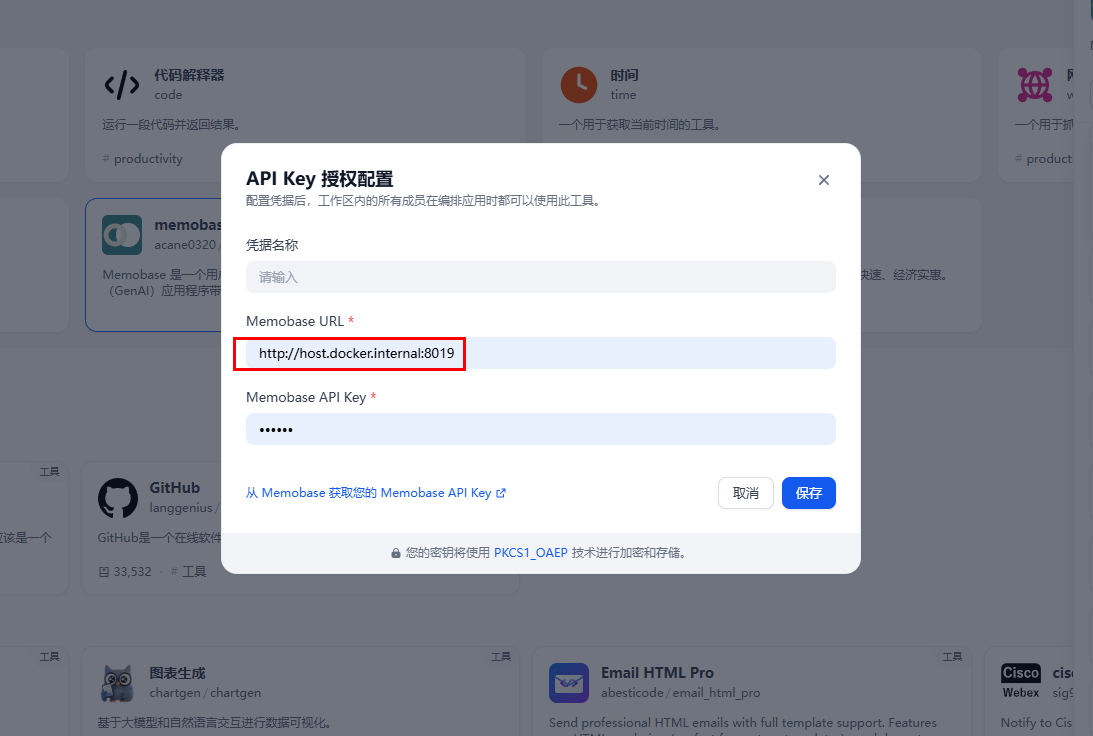Select the 代码解释器 card title
Screen dimensions: 1093x736
(189, 75)
